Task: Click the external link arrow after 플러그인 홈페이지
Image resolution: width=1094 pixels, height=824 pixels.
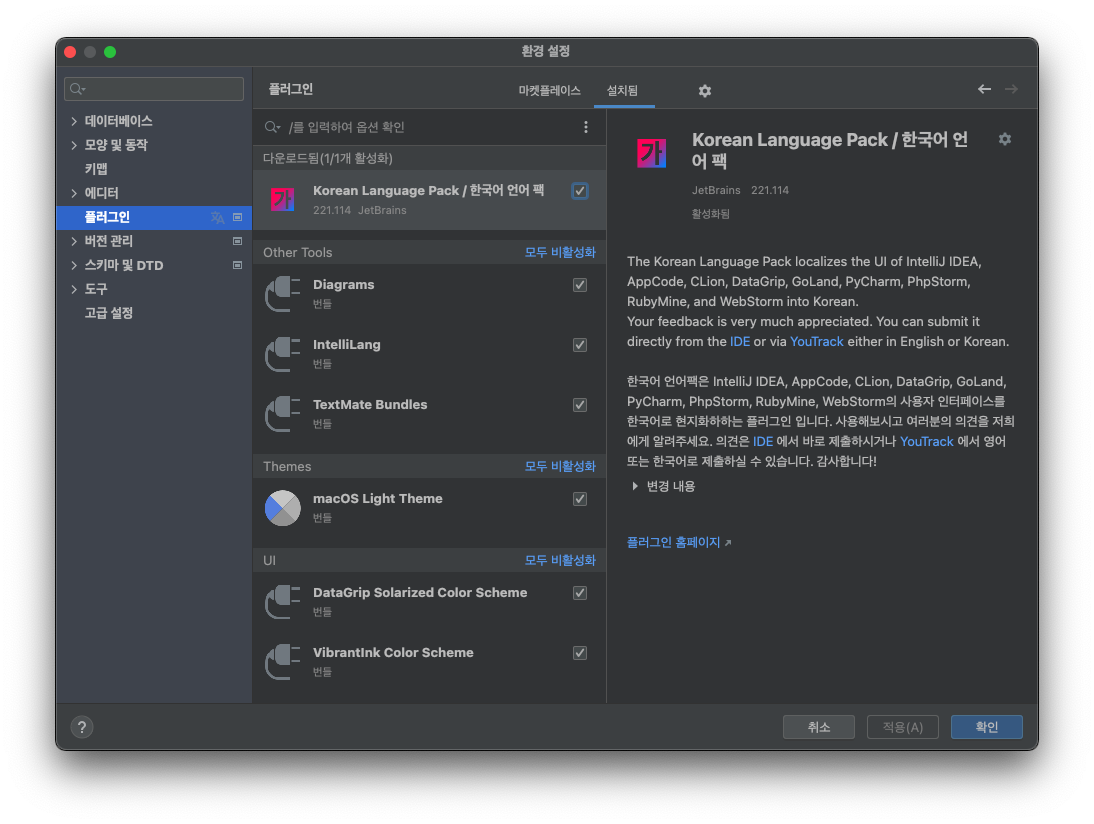Action: (x=728, y=543)
